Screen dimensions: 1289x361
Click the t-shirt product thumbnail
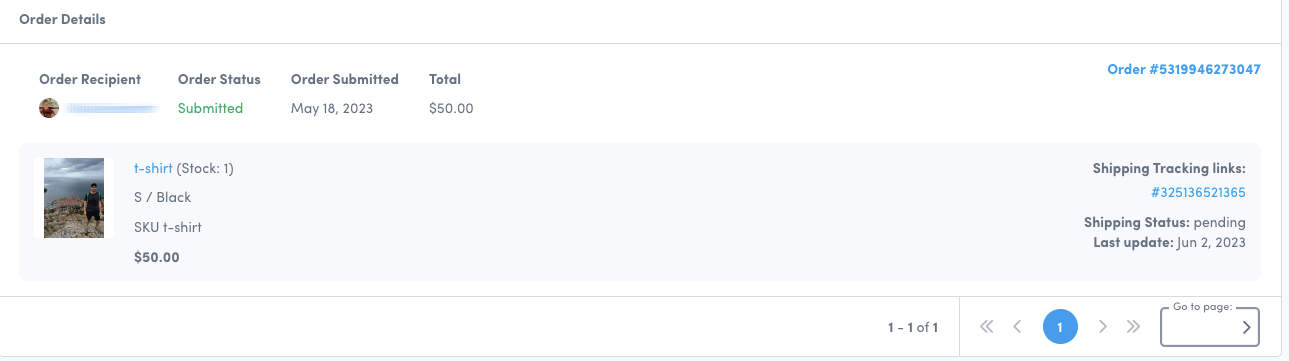[x=74, y=197]
